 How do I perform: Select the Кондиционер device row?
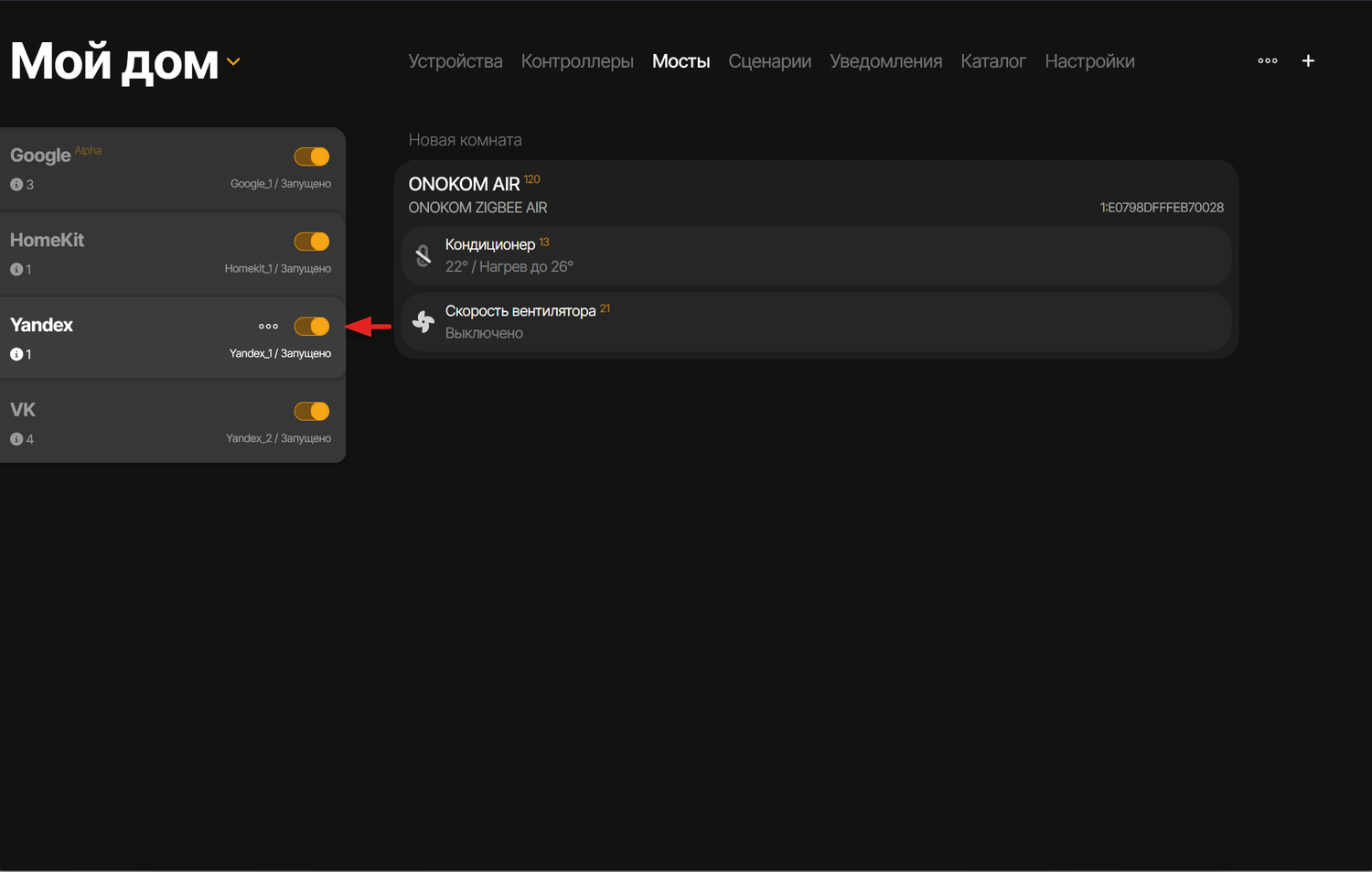pyautogui.click(x=816, y=256)
